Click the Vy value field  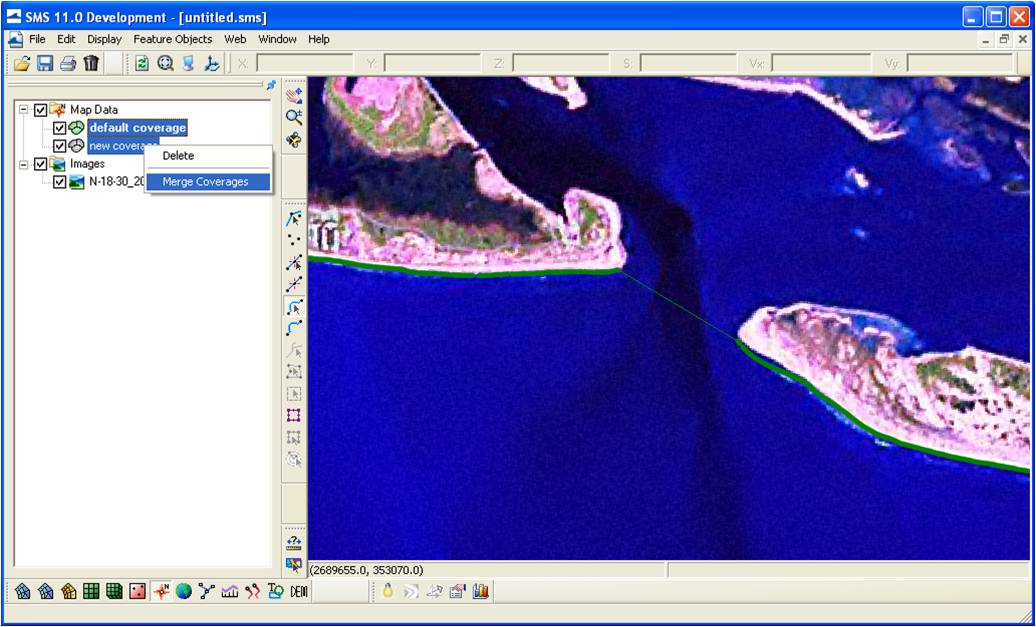[959, 63]
